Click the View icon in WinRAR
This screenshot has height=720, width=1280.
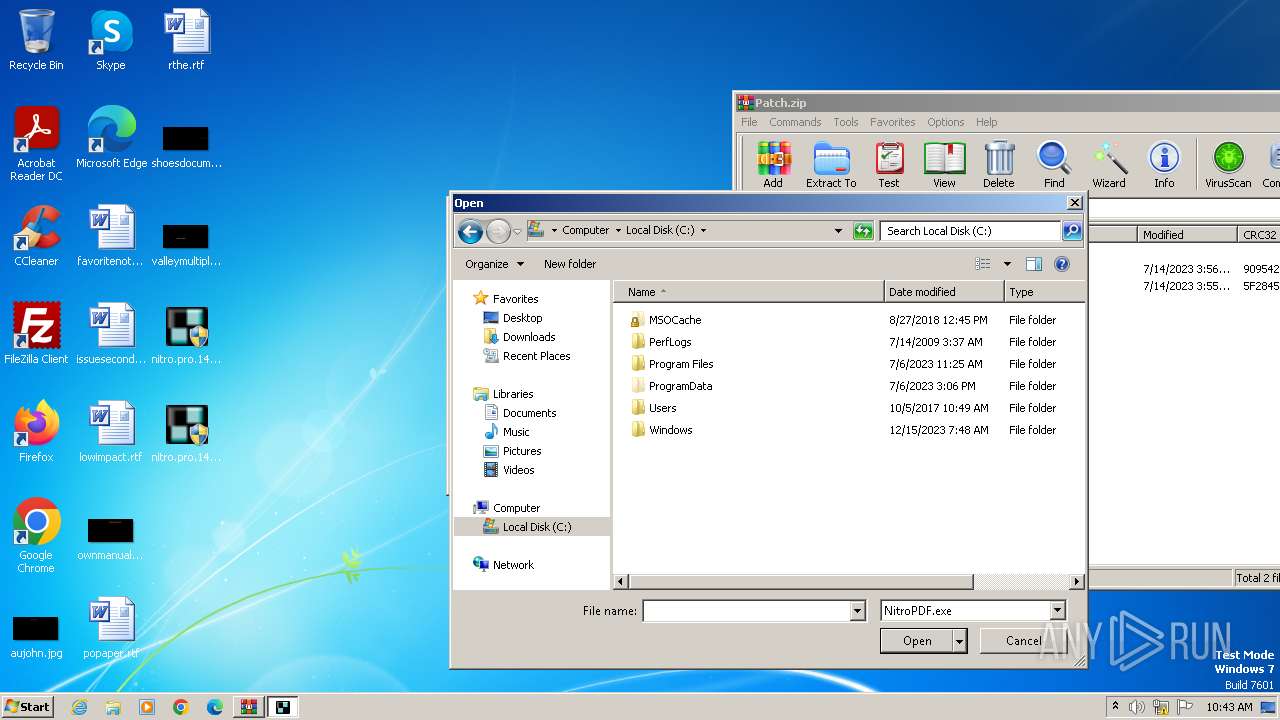coord(944,164)
